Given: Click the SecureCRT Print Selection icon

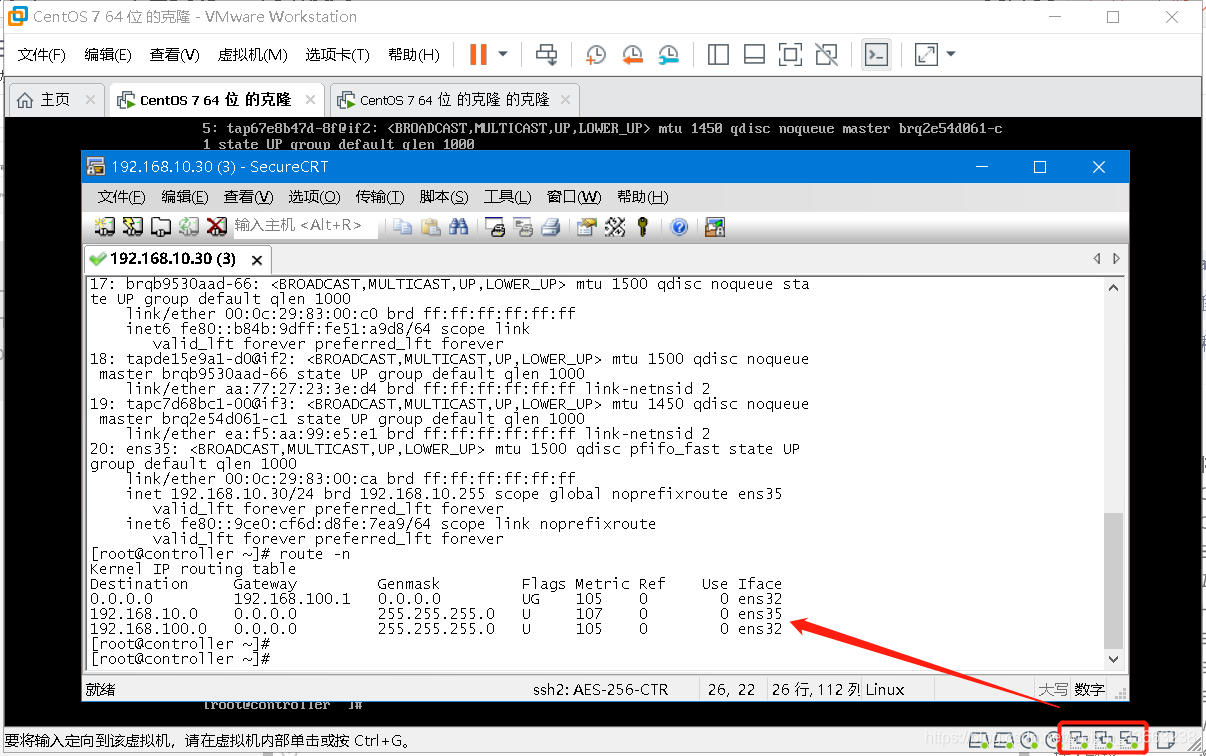Looking at the screenshot, I should coord(523,227).
